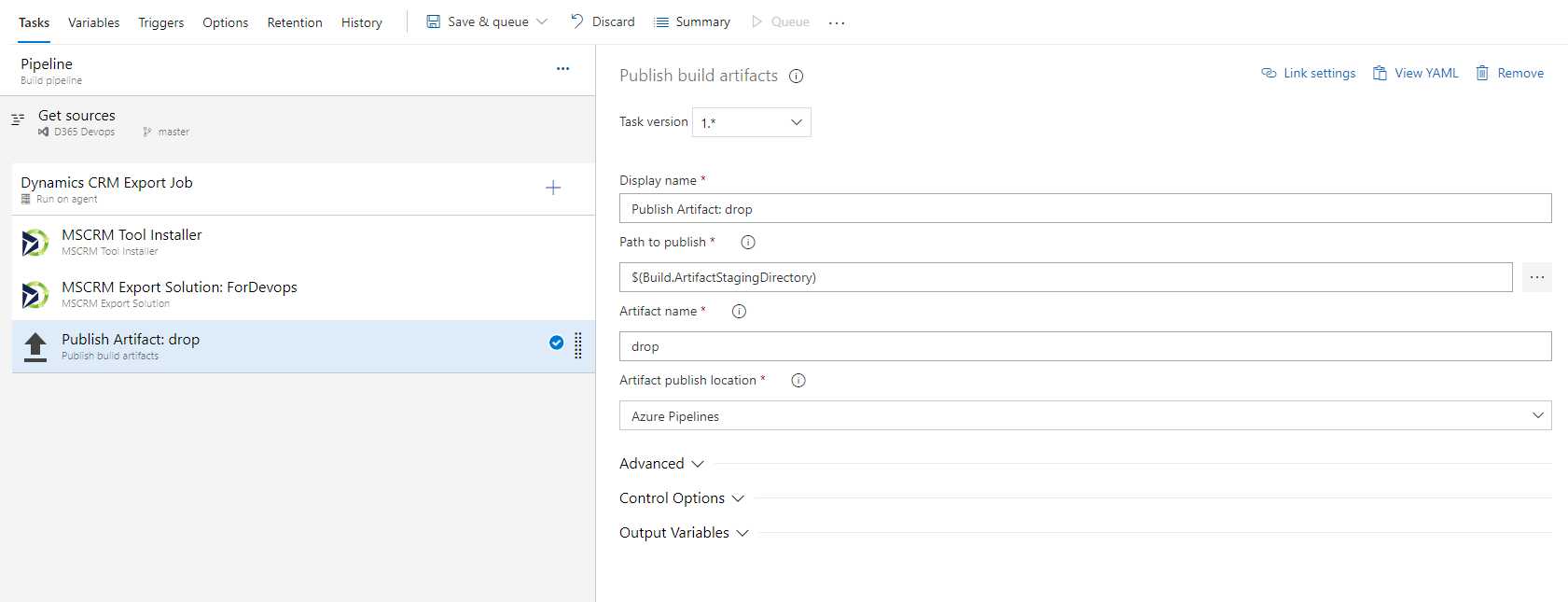
Task: Remove the selected task
Action: click(1510, 73)
